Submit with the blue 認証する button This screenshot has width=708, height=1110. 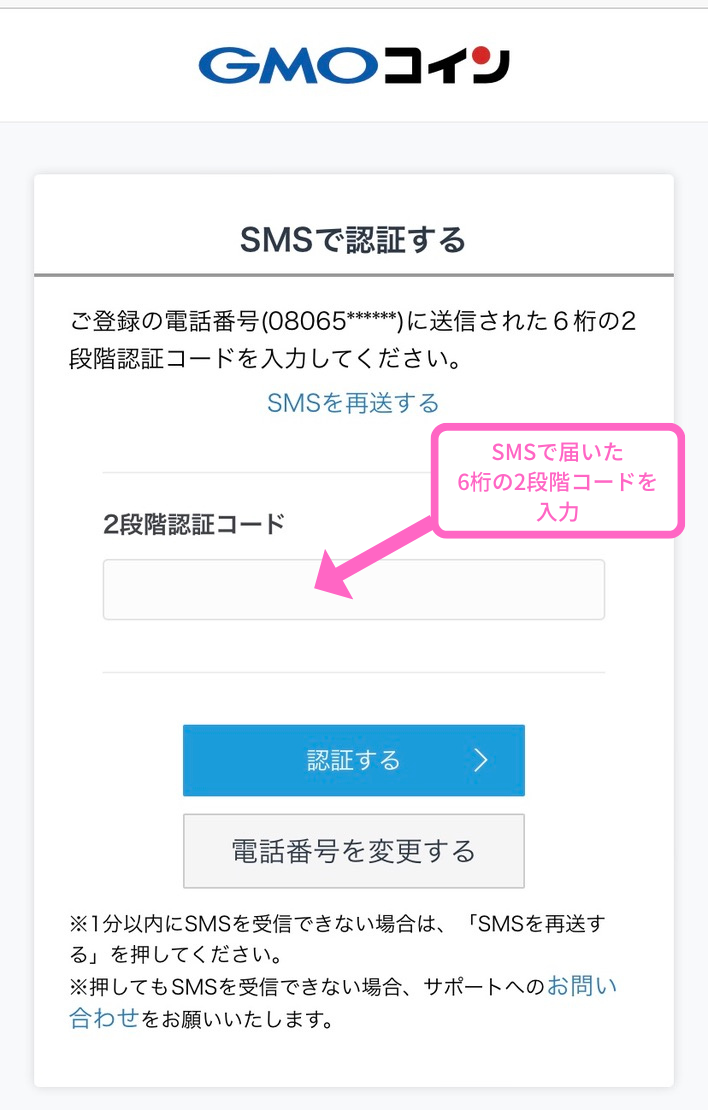click(354, 760)
